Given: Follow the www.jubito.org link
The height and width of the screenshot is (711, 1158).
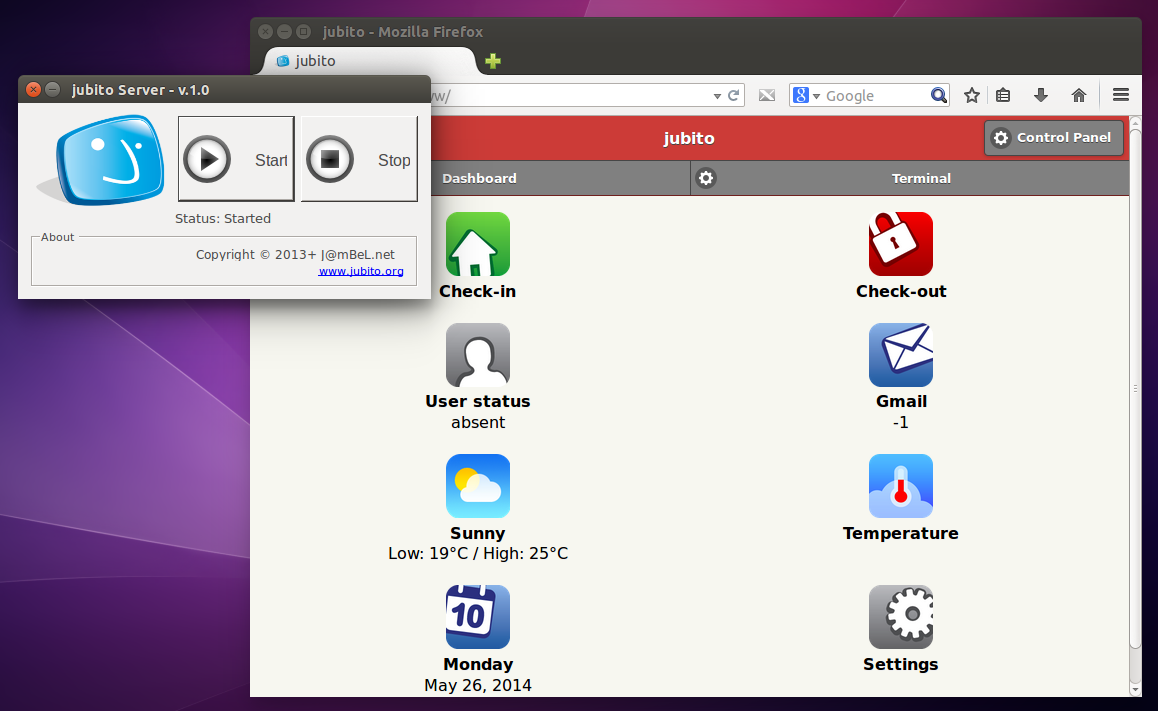Looking at the screenshot, I should [x=361, y=271].
